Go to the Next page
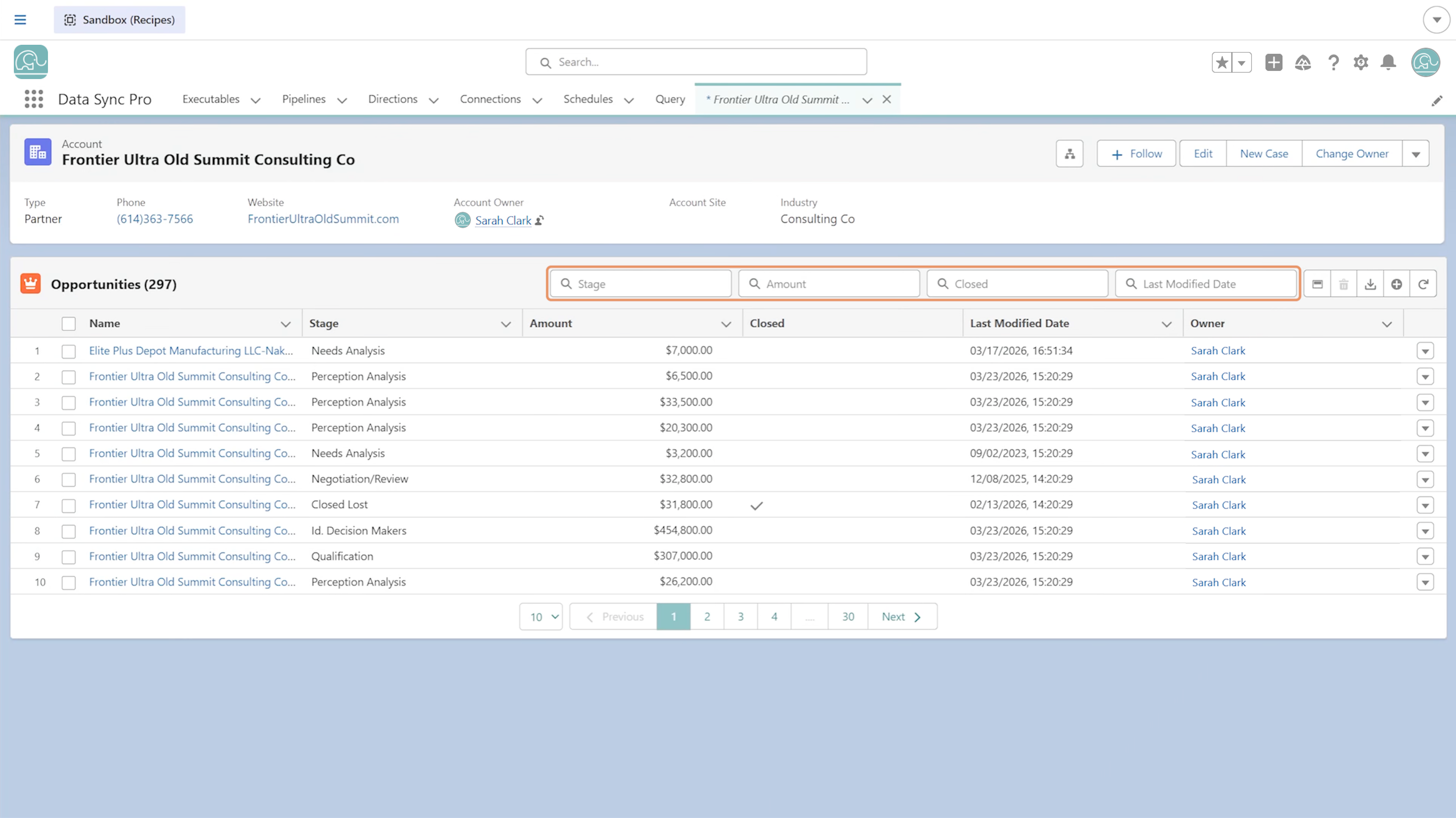 (x=902, y=617)
